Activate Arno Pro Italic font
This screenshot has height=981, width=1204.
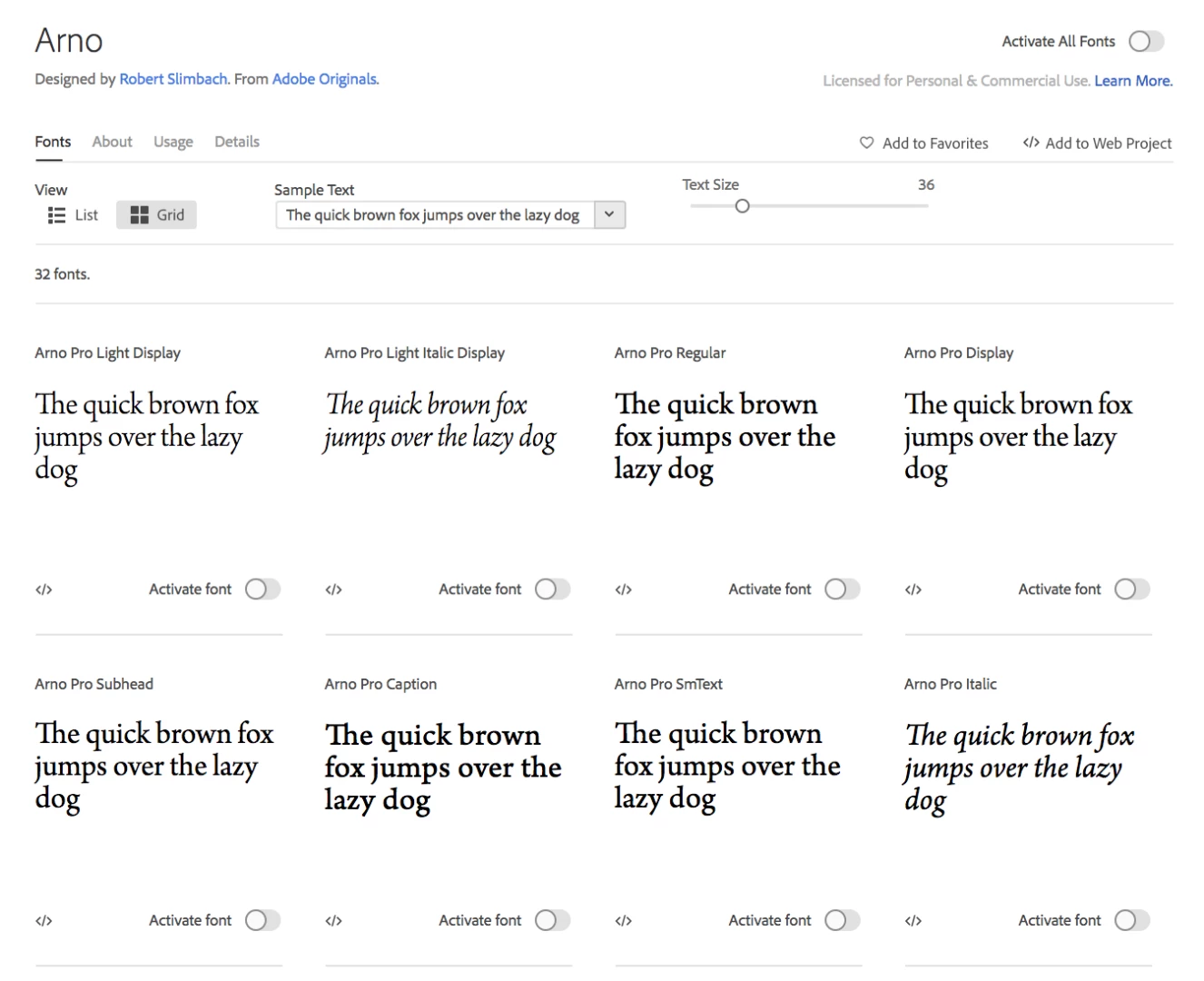pos(1131,921)
